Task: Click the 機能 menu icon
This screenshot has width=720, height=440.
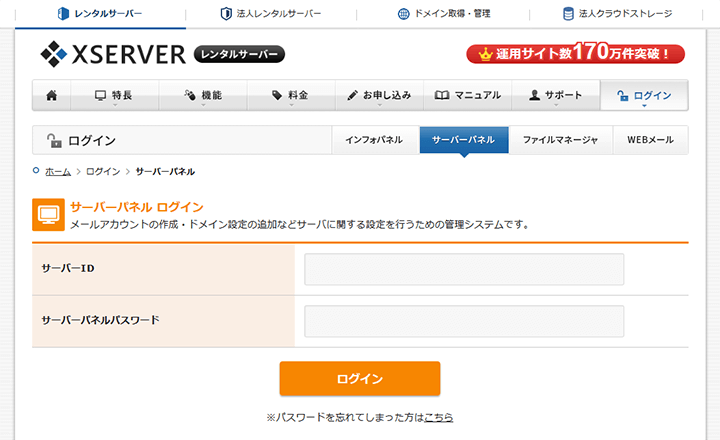Action: pyautogui.click(x=190, y=95)
